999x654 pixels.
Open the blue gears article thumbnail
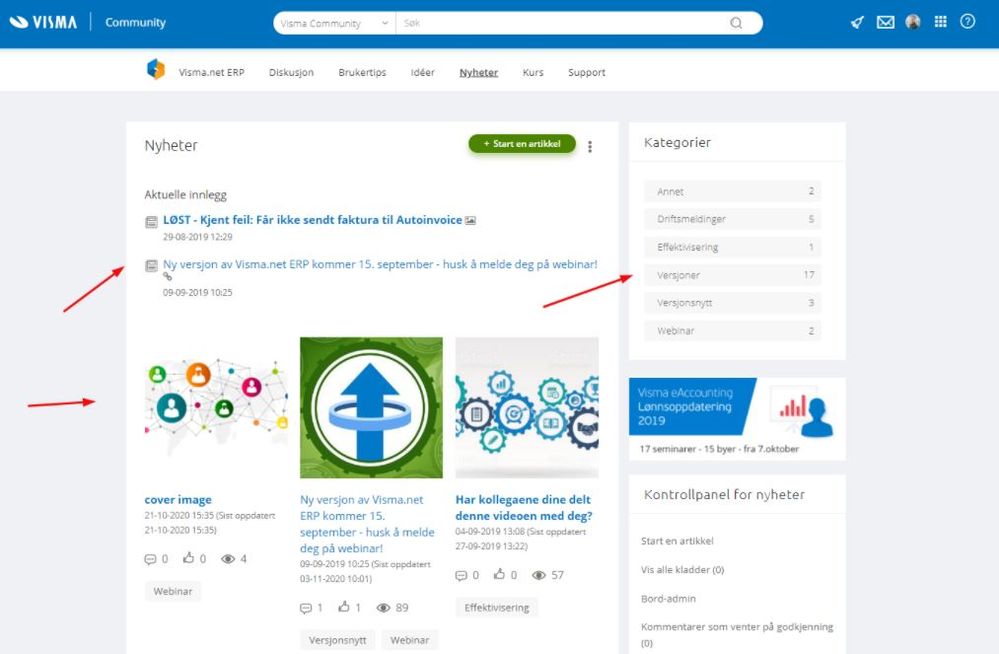point(527,407)
